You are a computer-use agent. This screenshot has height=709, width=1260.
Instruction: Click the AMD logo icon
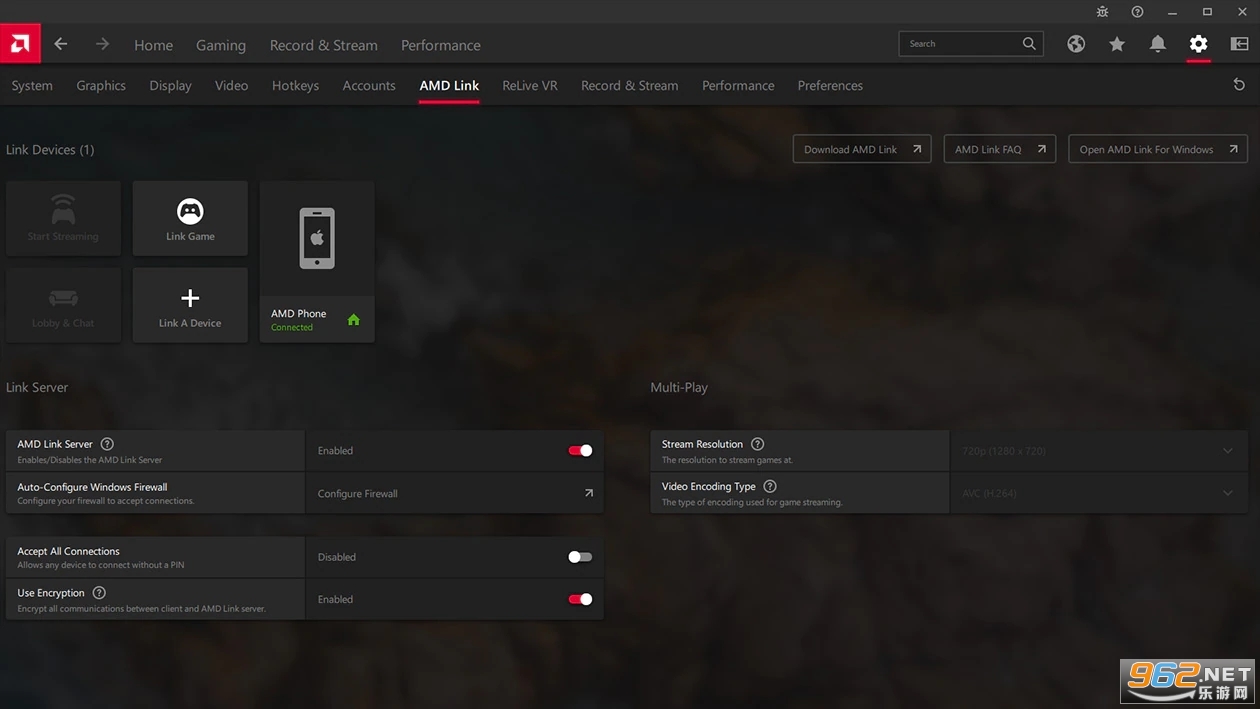pyautogui.click(x=20, y=44)
